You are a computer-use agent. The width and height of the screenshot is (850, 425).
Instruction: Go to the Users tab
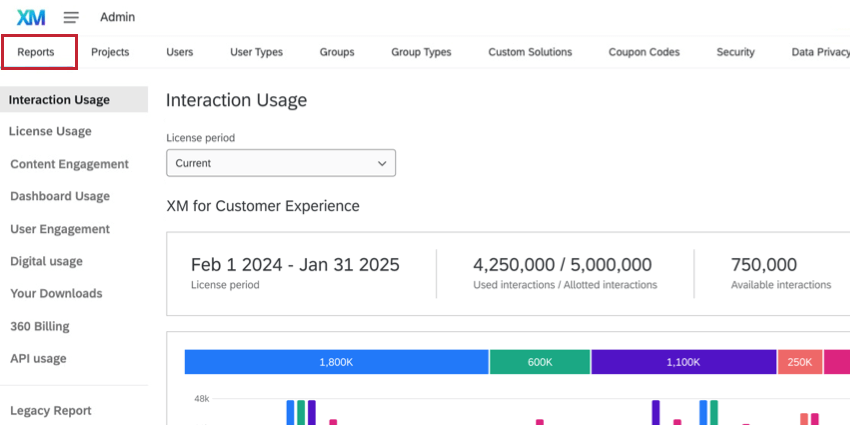180,52
